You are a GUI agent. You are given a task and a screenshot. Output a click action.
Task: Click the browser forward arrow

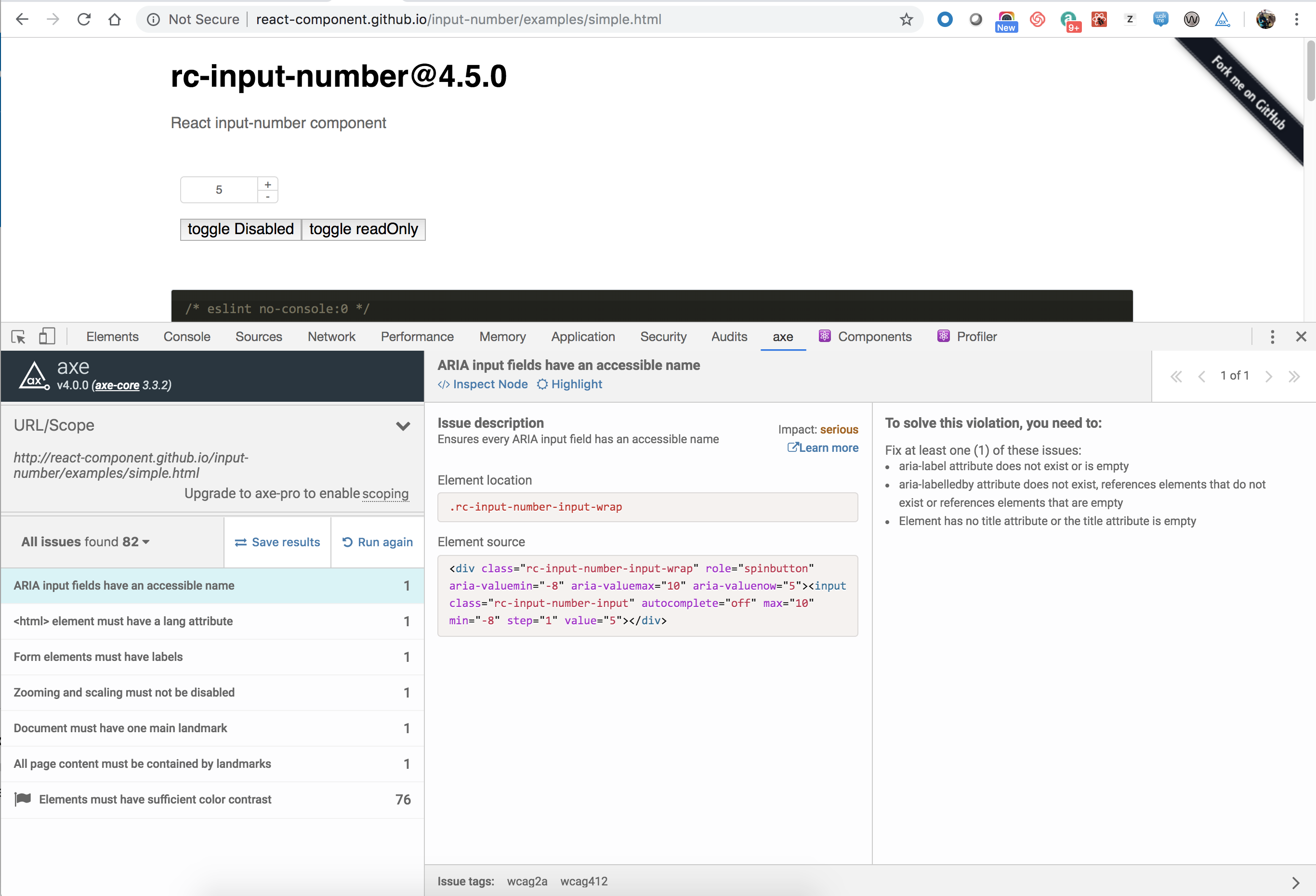coord(53,19)
